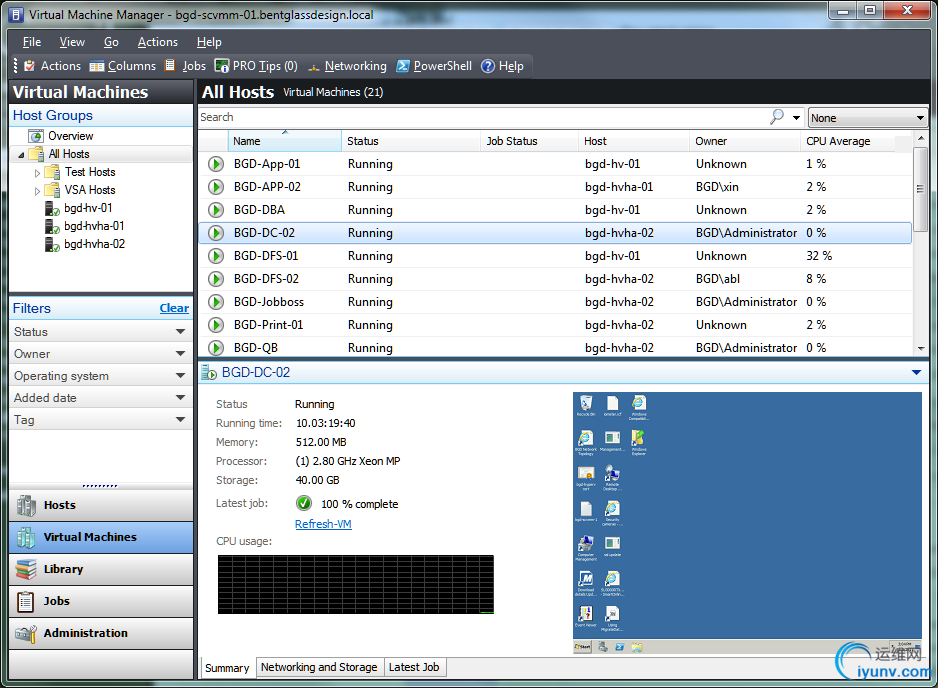Collapse the BGD-DC-02 details pane arrow
938x688 pixels.
(916, 372)
